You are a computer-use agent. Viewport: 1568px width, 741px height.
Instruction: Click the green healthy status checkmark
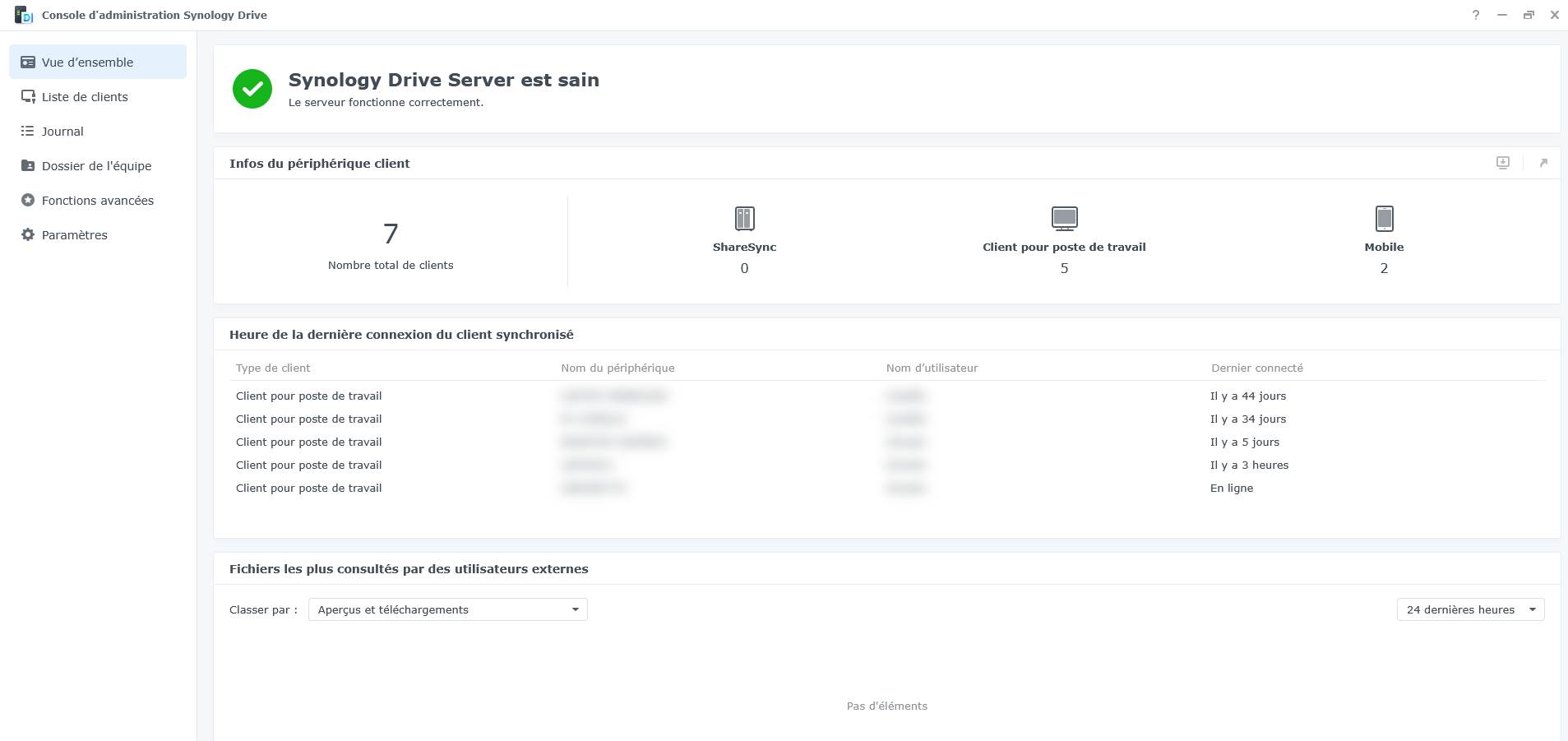coord(252,89)
